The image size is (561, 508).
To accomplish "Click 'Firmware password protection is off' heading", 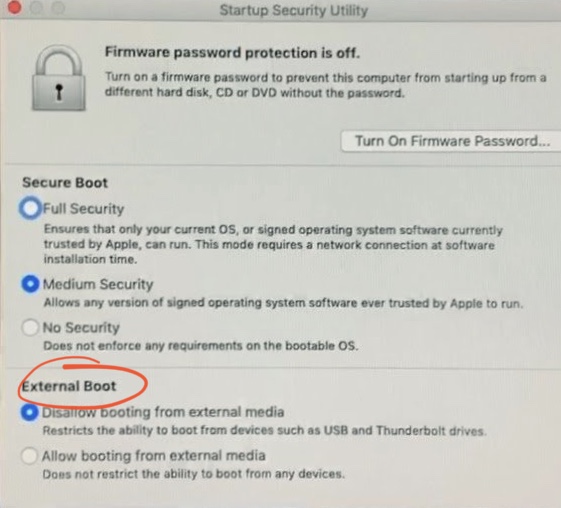I will [232, 53].
